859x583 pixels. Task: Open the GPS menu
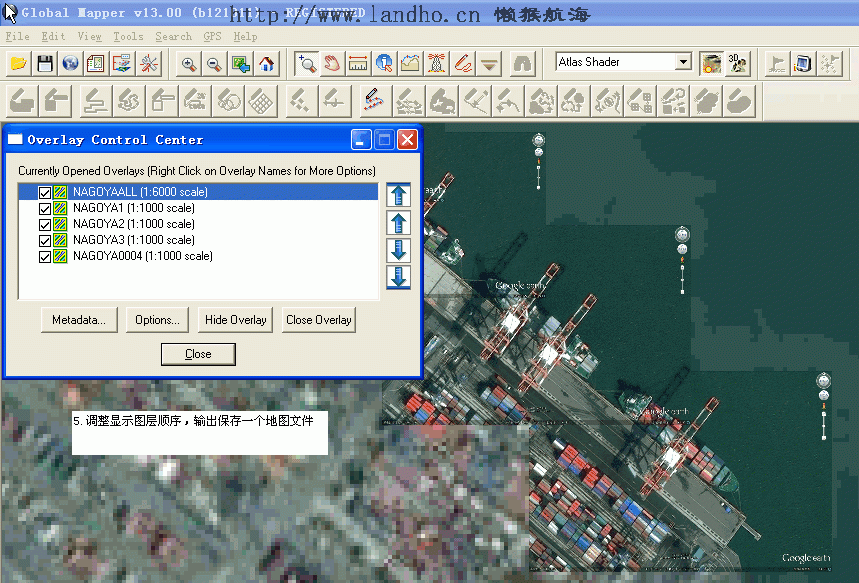213,37
